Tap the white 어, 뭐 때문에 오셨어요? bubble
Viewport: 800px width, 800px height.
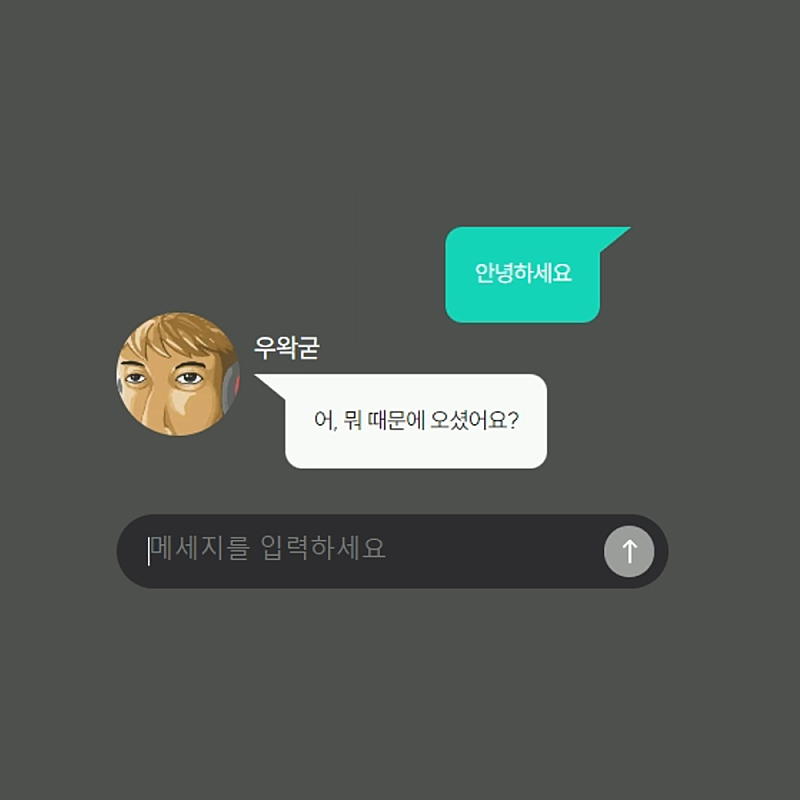point(416,421)
